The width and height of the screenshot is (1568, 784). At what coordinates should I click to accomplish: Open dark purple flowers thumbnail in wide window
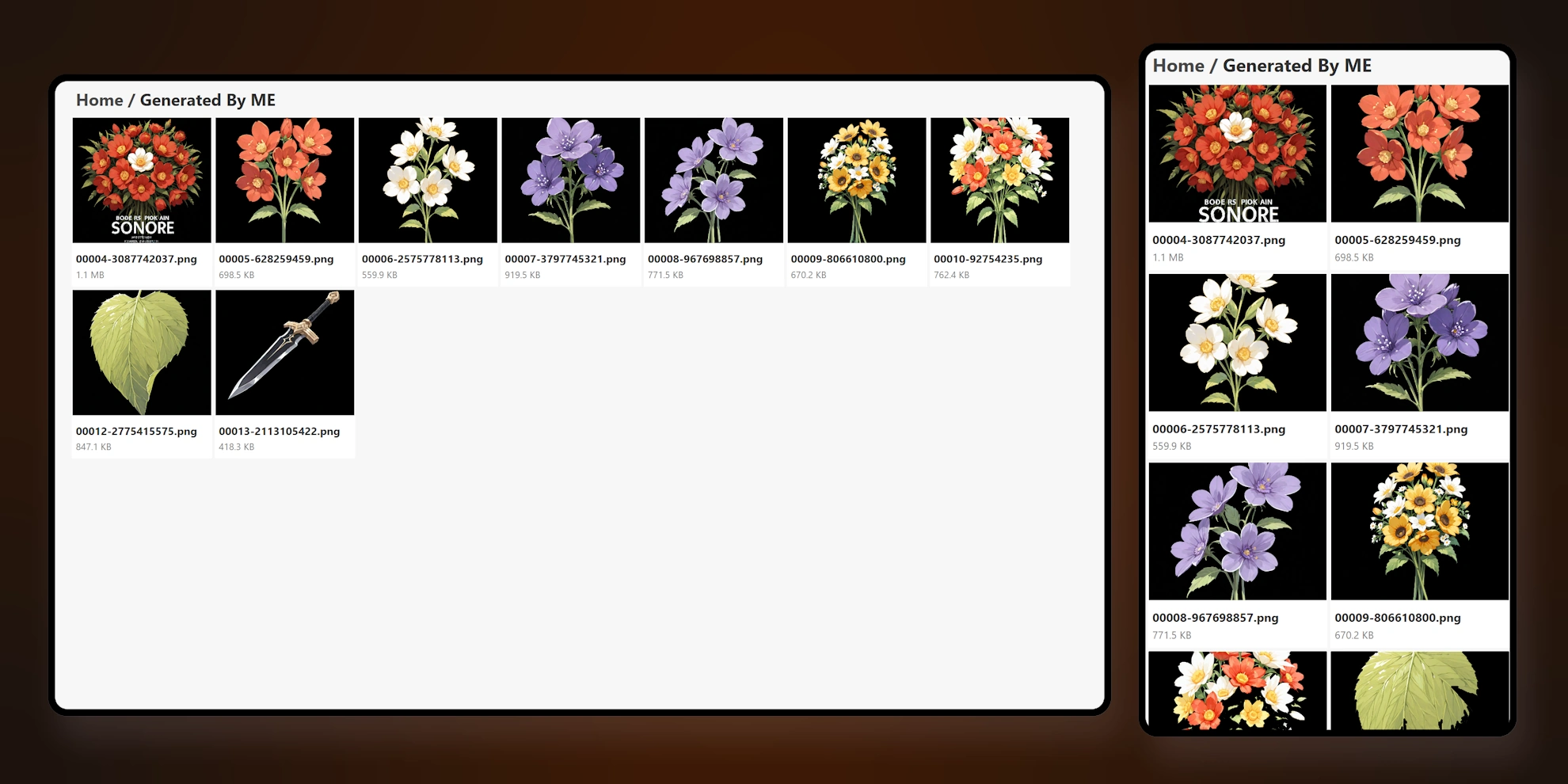(x=571, y=181)
